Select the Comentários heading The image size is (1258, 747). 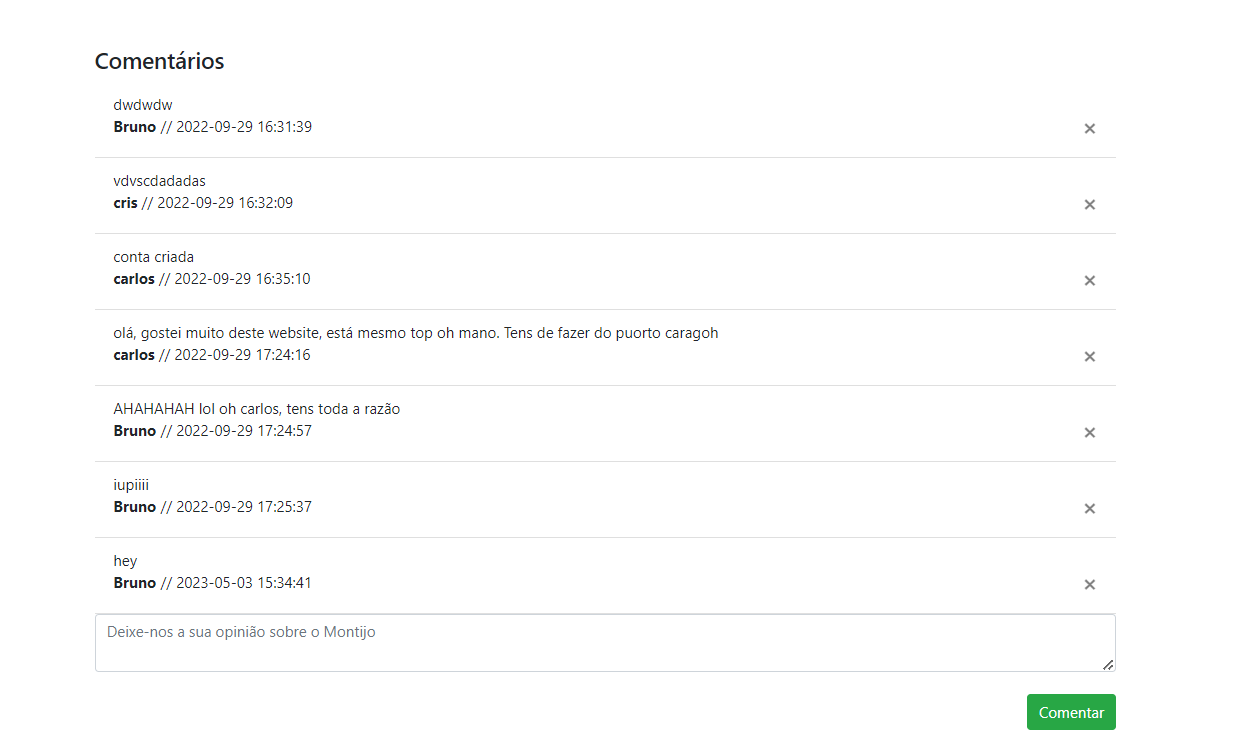coord(159,61)
